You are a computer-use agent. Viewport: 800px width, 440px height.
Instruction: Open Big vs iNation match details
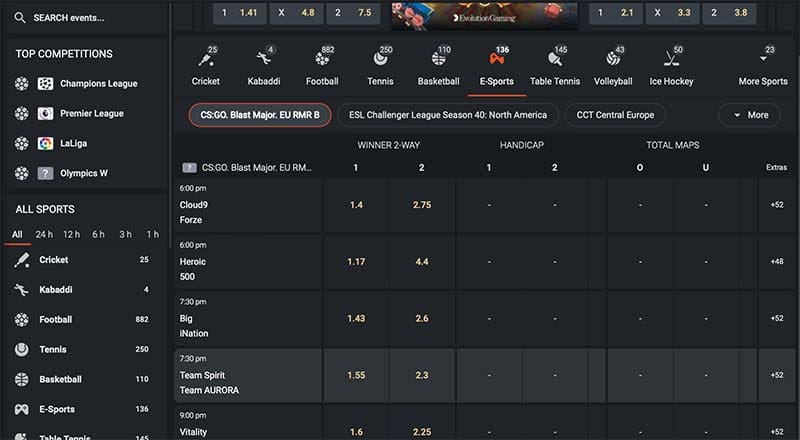[248, 319]
